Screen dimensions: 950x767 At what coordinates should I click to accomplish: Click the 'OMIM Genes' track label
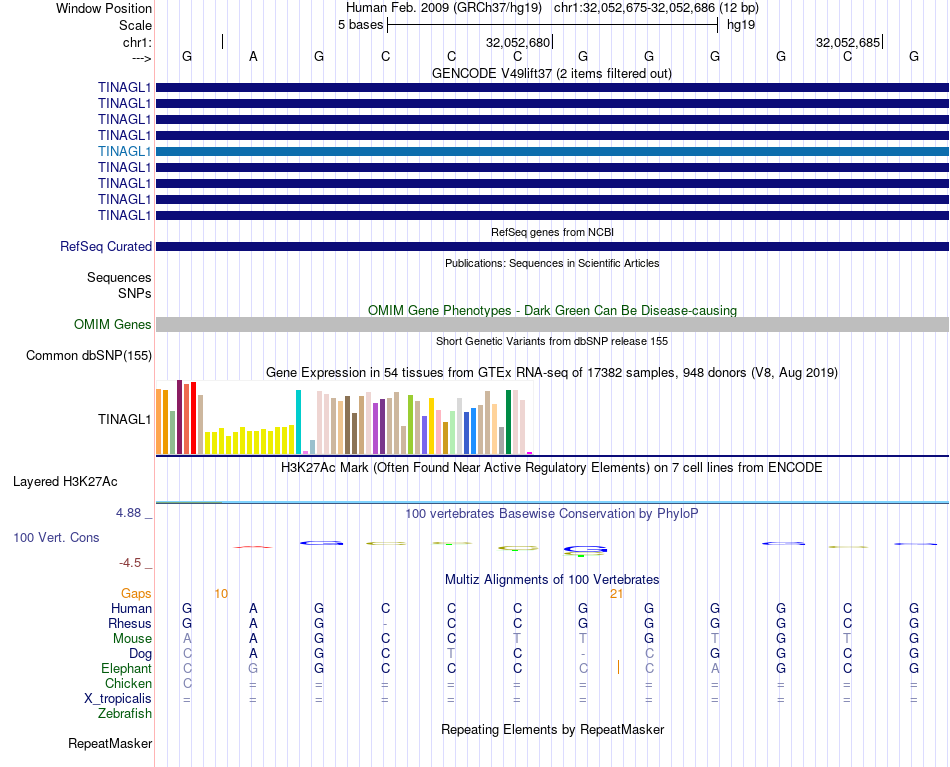point(112,324)
